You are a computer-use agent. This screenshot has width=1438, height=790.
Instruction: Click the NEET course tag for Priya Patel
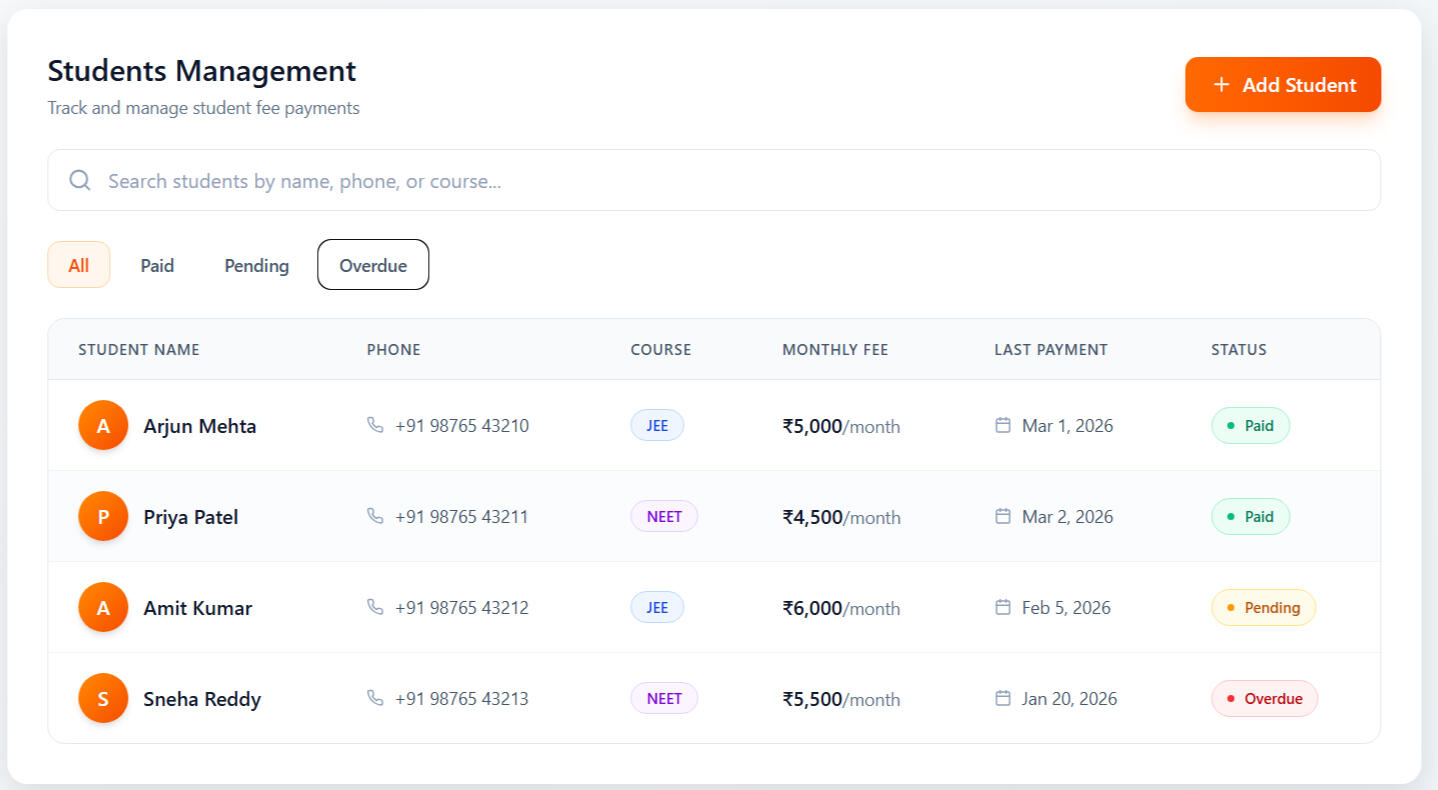pyautogui.click(x=664, y=517)
